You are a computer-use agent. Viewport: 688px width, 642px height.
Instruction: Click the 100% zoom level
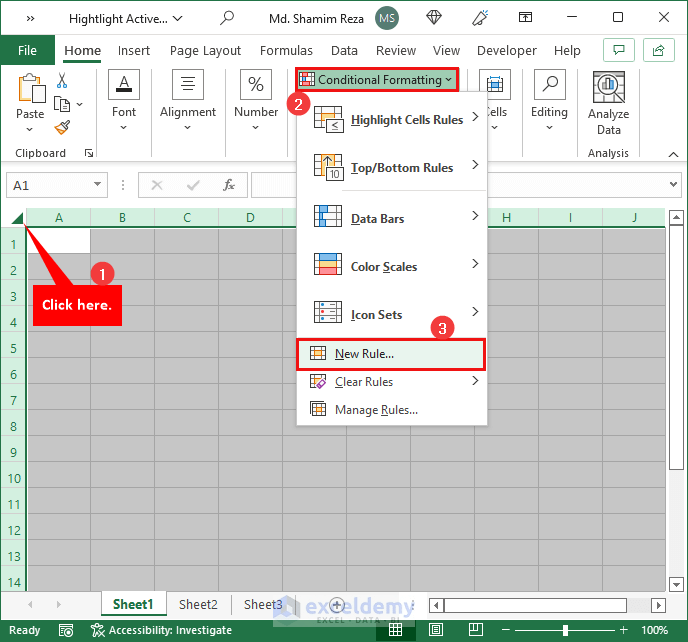coord(654,630)
